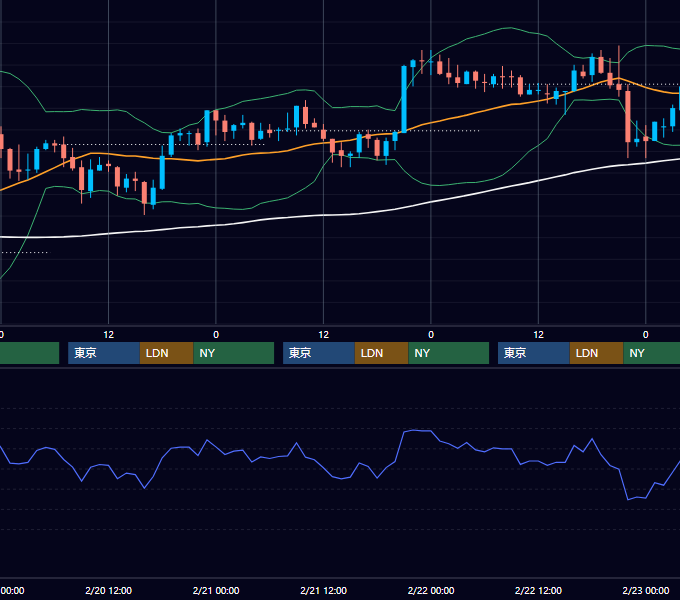Screen dimensions: 680x600
Task: Click the 2/22 東京 session block
Action: tap(534, 353)
